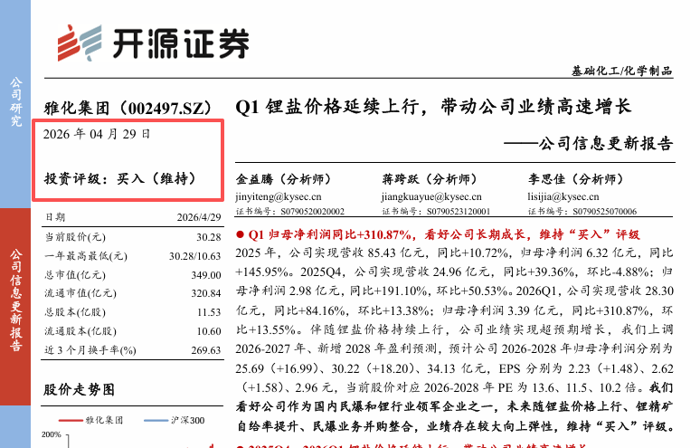Image resolution: width=700 pixels, height=448 pixels.
Task: Click the red 雅化集团 chart legend
Action: point(91,420)
